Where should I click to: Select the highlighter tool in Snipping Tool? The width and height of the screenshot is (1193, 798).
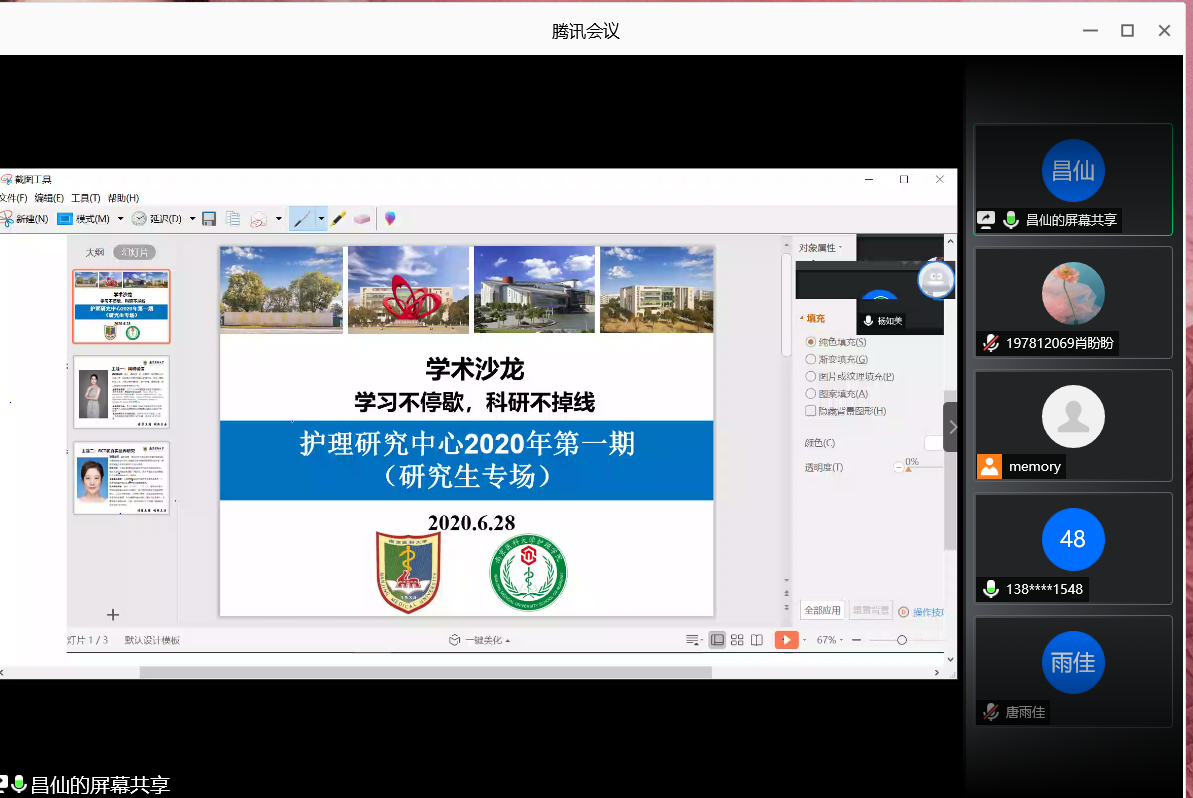point(339,218)
